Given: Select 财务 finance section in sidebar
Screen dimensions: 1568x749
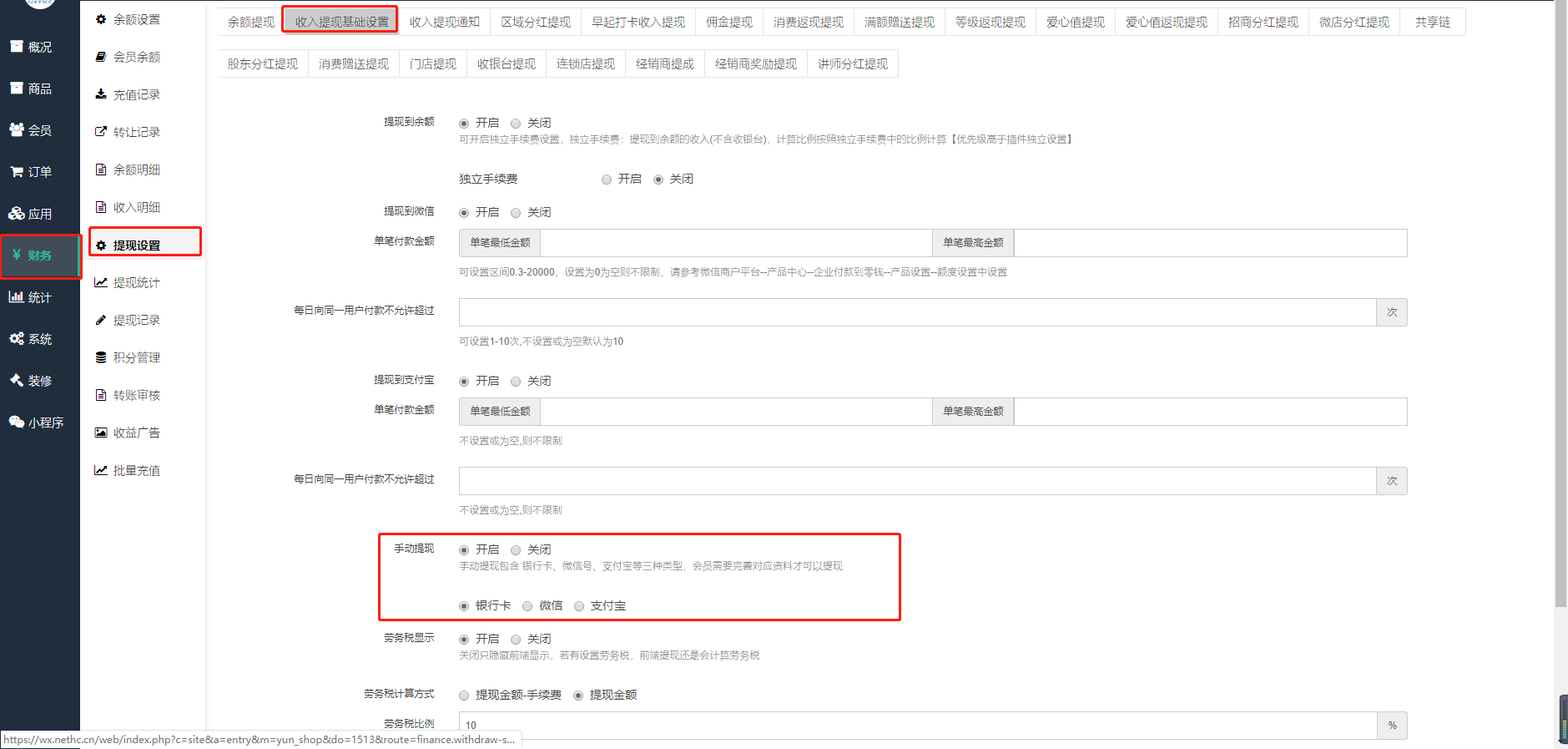Looking at the screenshot, I should point(39,256).
